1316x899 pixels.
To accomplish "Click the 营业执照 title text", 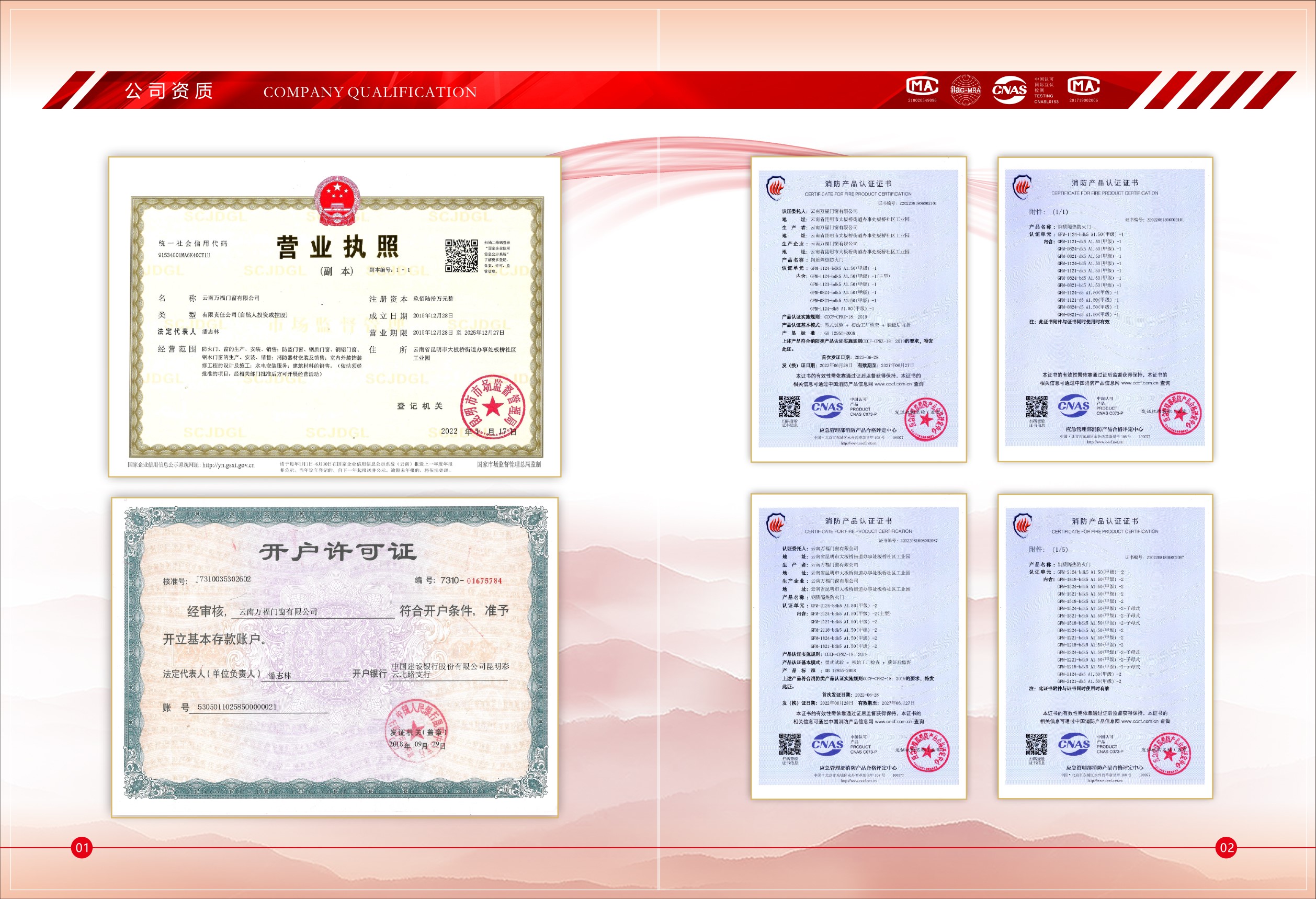I will coord(338,247).
